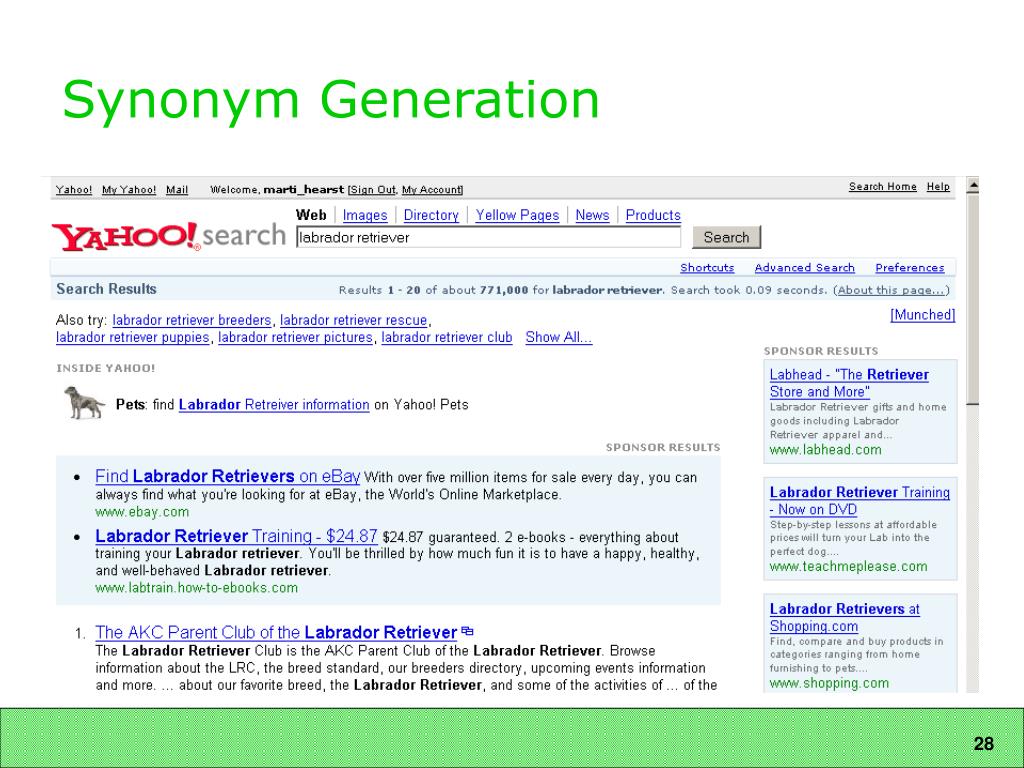Click the Search Results heading
Viewport: 1024px width, 768px height.
[106, 289]
